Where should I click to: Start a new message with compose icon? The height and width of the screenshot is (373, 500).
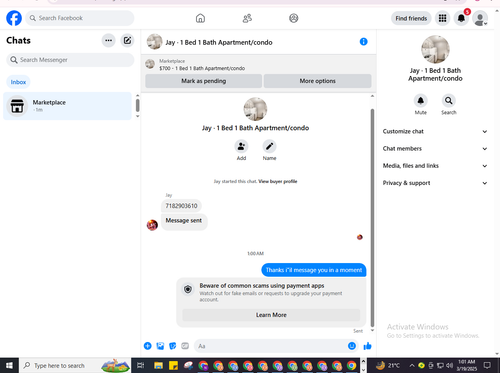click(127, 41)
